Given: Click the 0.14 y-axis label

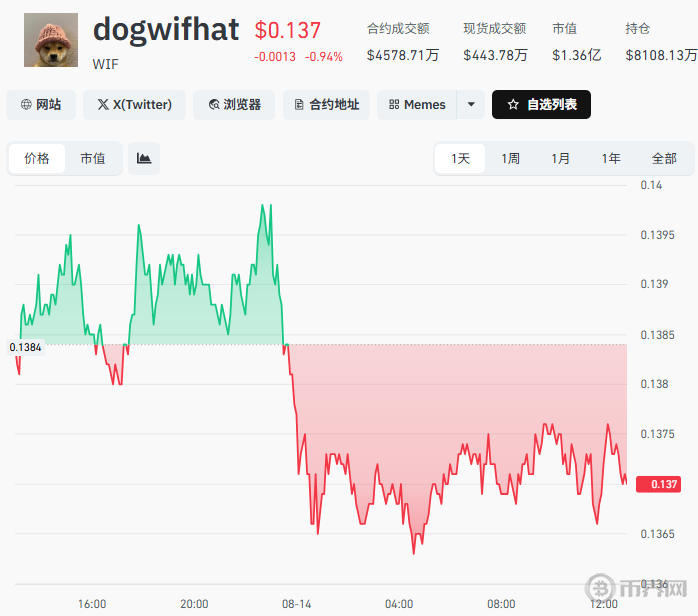Looking at the screenshot, I should click(651, 185).
